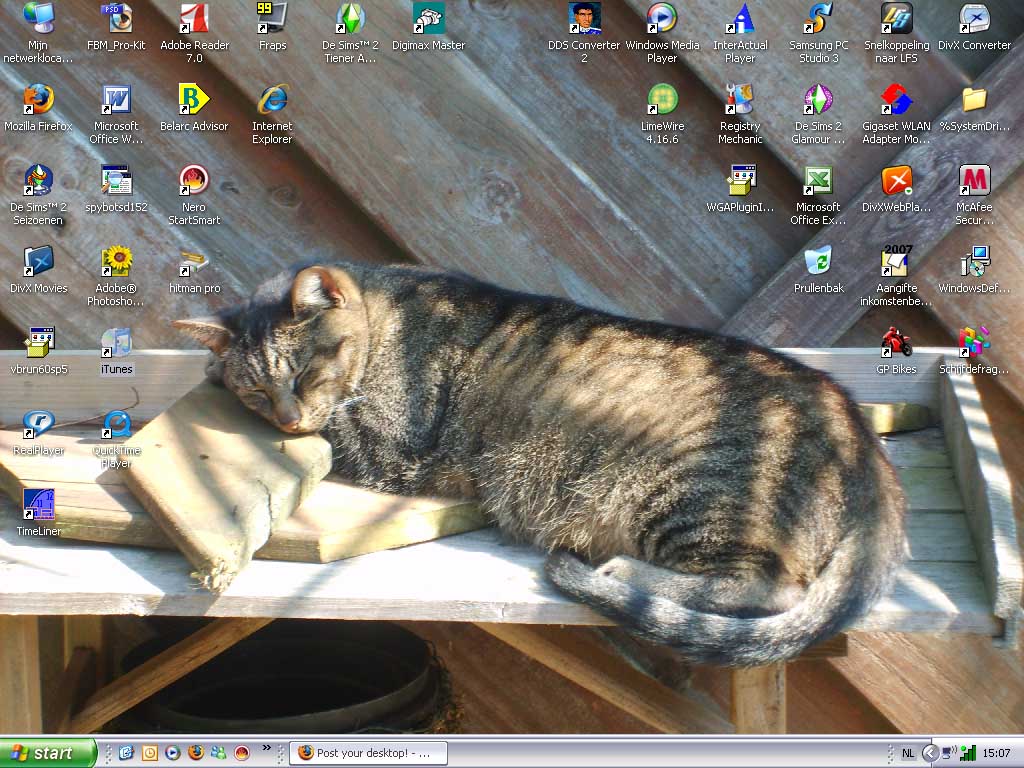1024x768 pixels.
Task: Open Nero StartSmart desktop shortcut
Action: (195, 195)
